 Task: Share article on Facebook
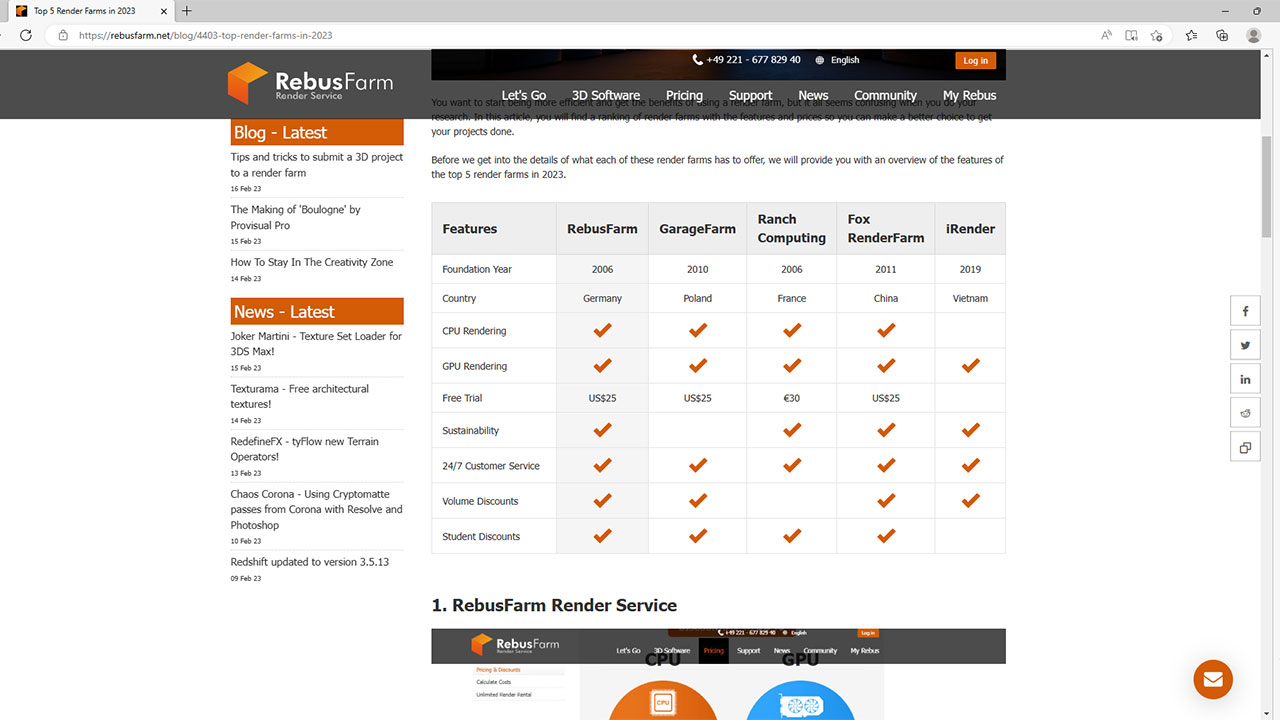click(1245, 311)
